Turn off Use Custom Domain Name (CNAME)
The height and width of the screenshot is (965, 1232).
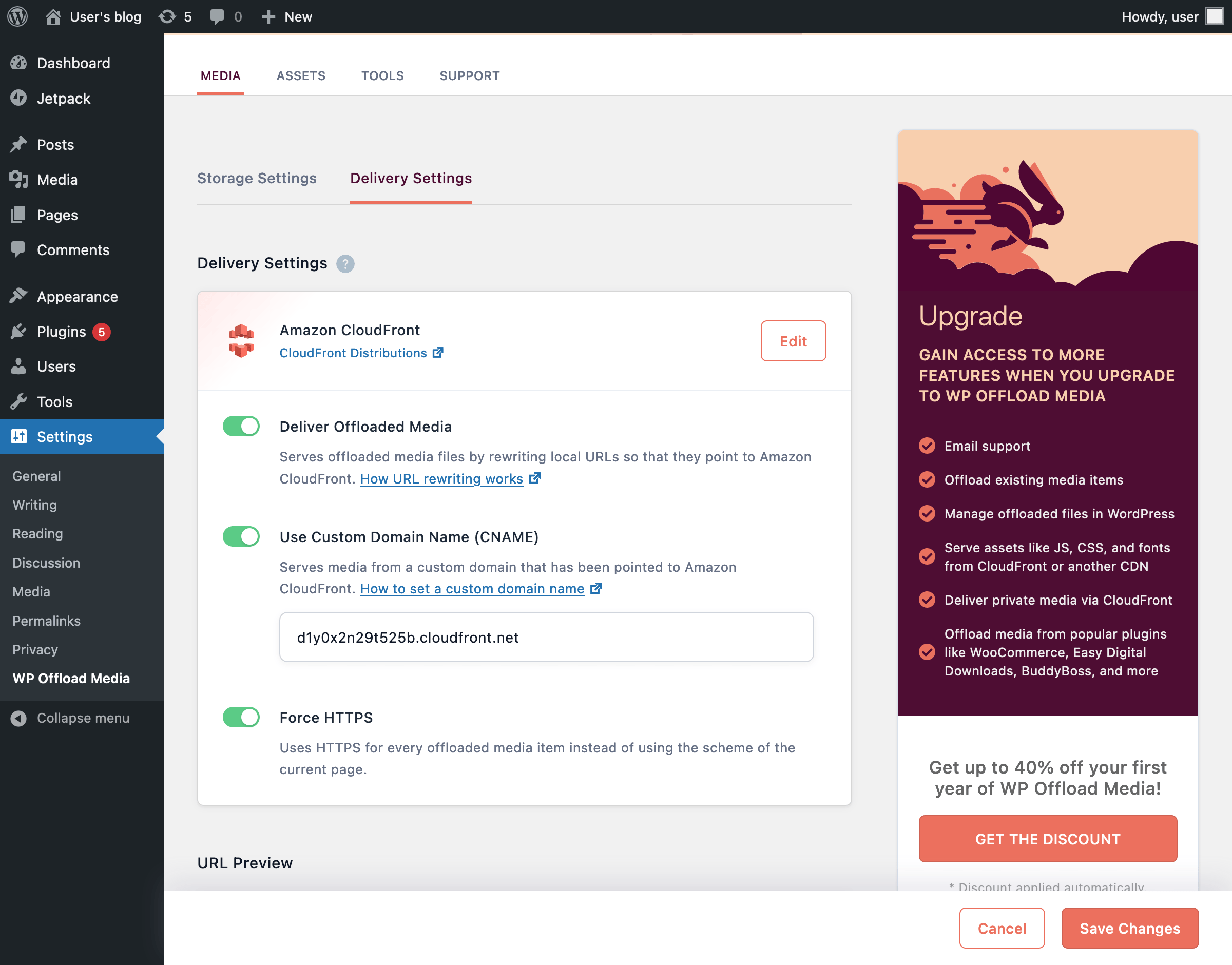pos(241,537)
